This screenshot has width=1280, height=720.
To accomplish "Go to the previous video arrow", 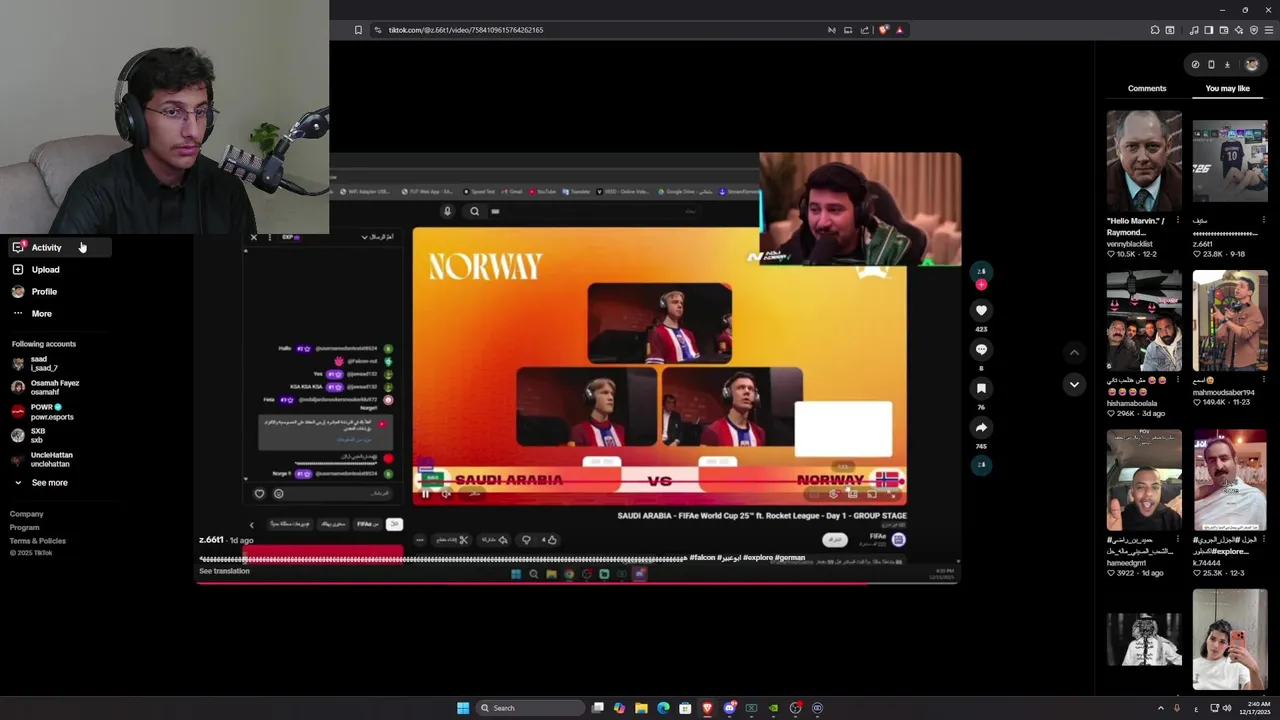I will 1074,352.
